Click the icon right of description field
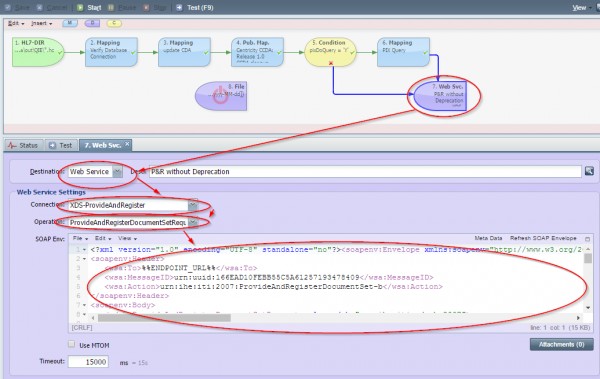600x379 pixels. pos(589,171)
